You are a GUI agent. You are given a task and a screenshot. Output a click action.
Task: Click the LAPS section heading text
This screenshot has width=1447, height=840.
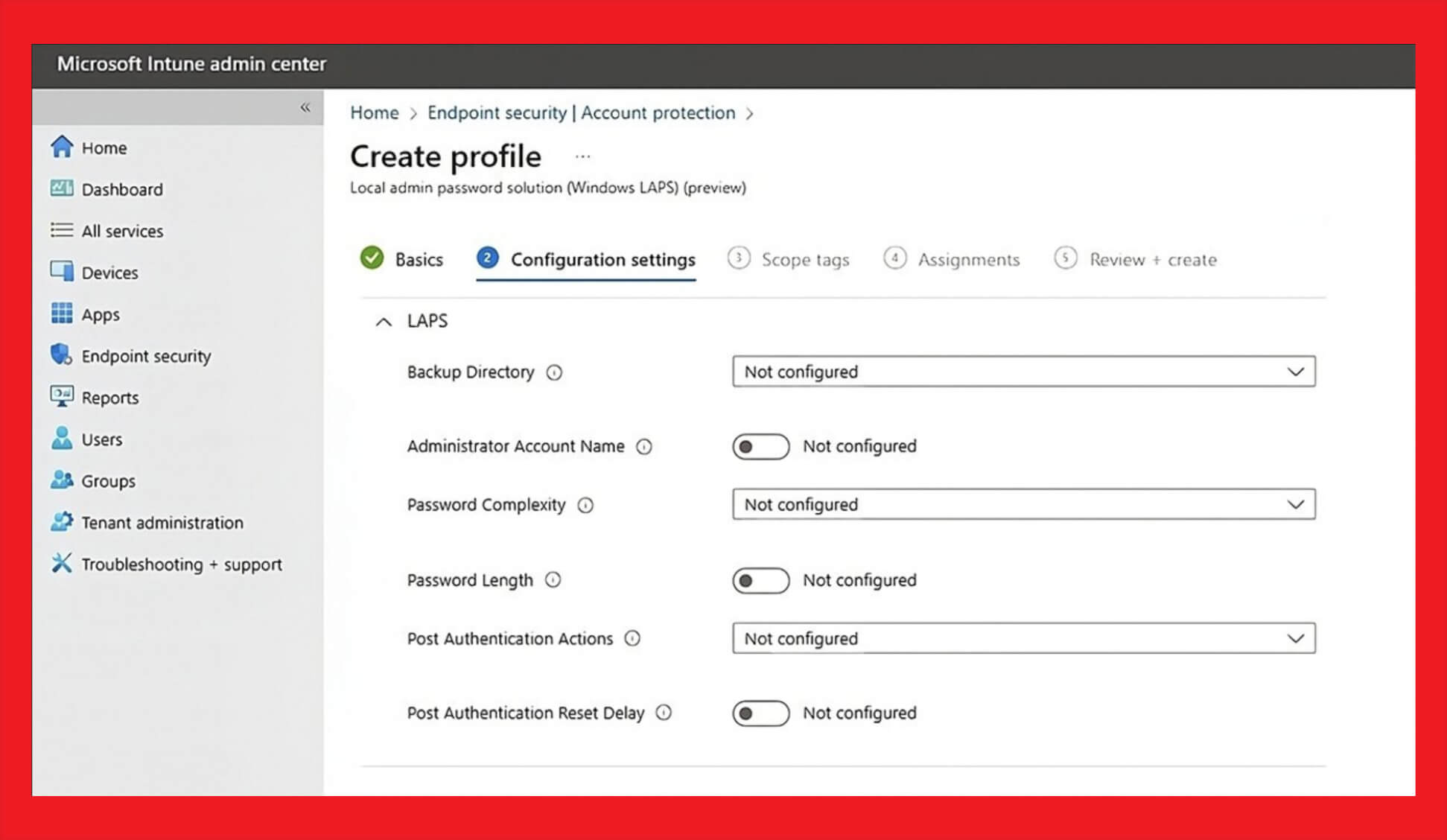[x=427, y=321]
